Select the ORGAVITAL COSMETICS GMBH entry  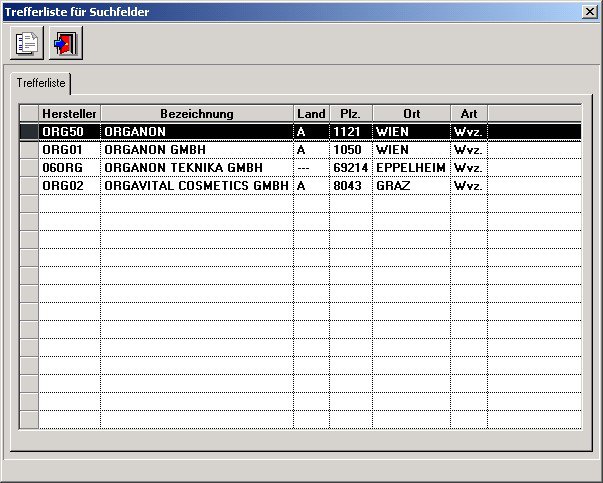pos(196,186)
